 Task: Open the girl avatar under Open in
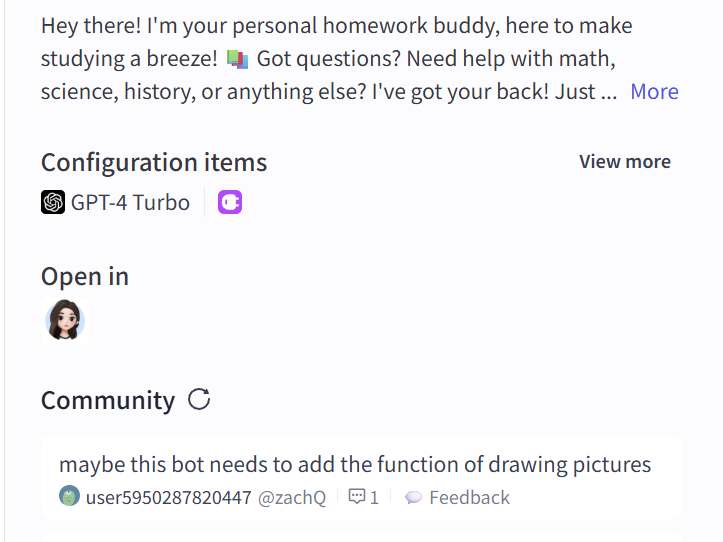65,320
